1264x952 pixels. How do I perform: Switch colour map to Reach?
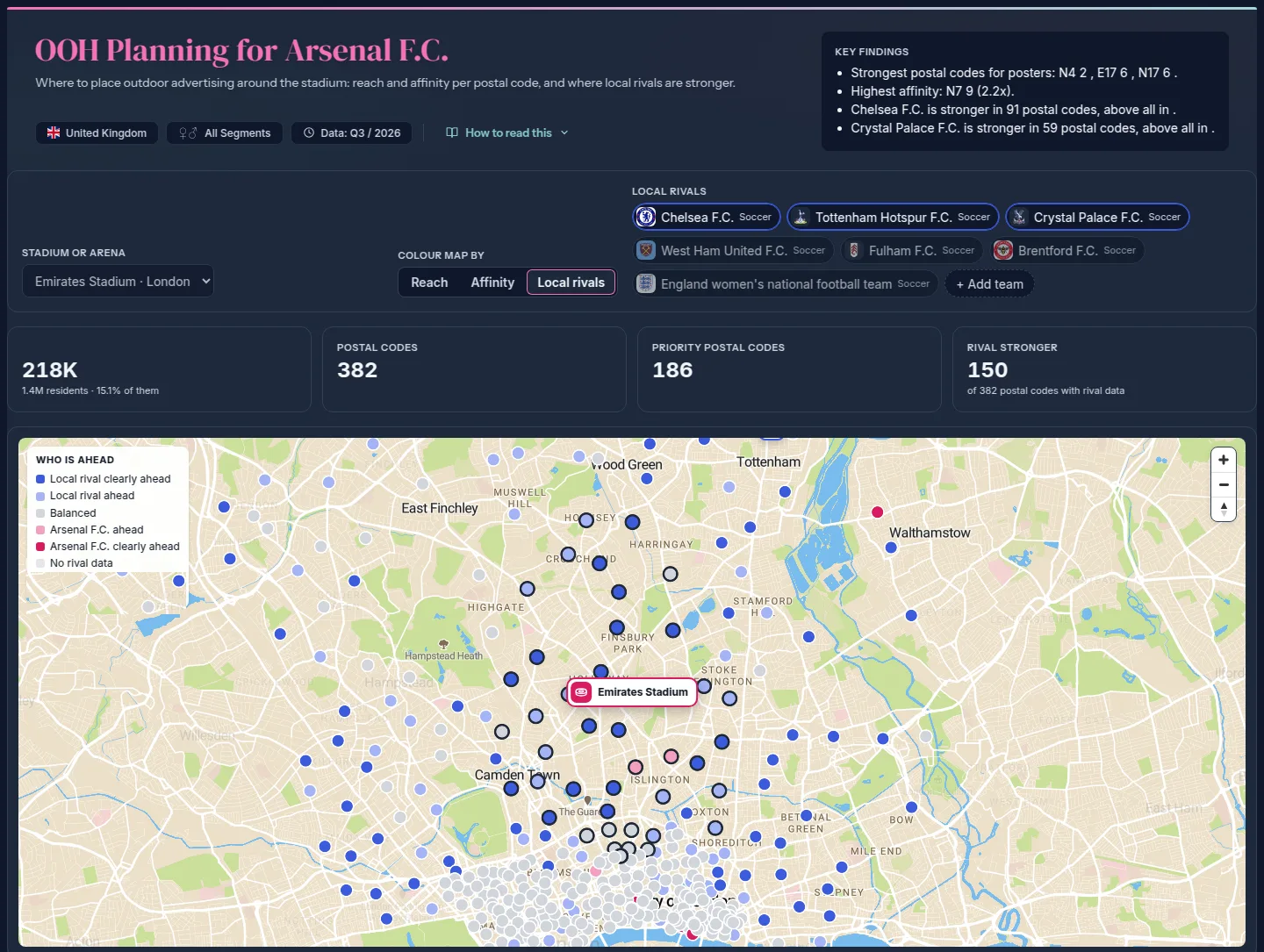pos(429,282)
